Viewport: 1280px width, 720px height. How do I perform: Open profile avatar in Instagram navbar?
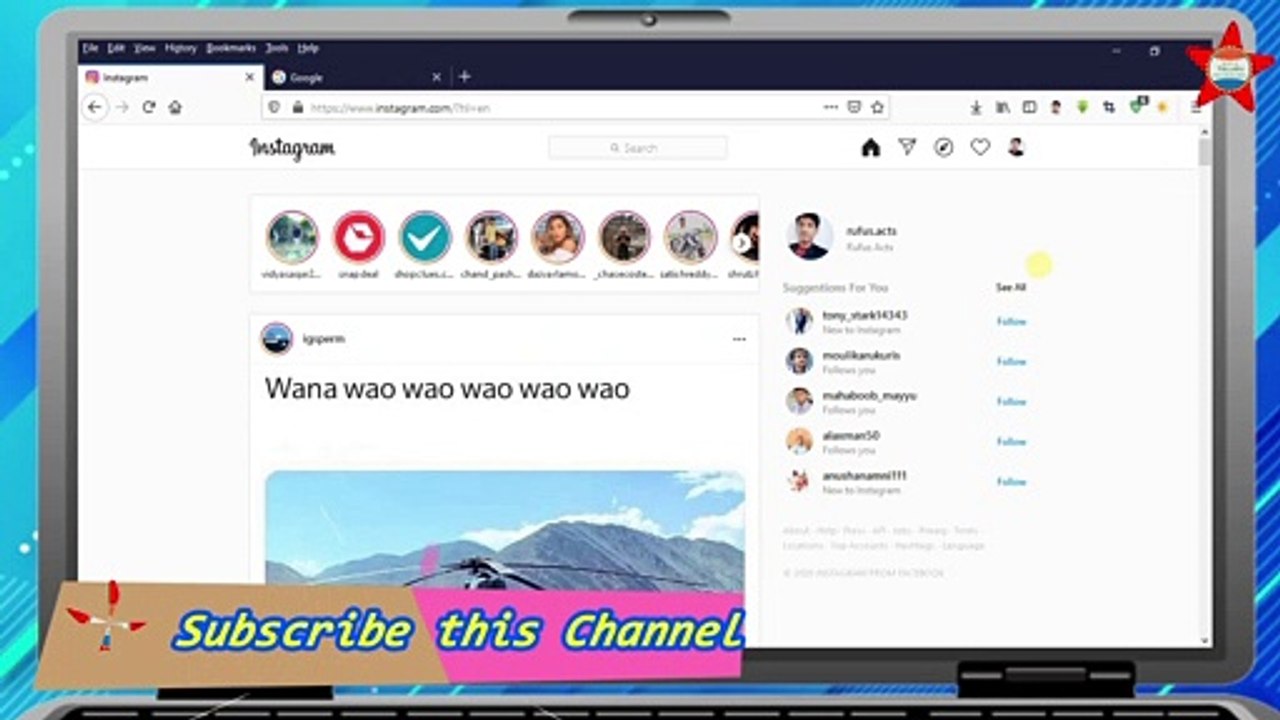point(1016,147)
